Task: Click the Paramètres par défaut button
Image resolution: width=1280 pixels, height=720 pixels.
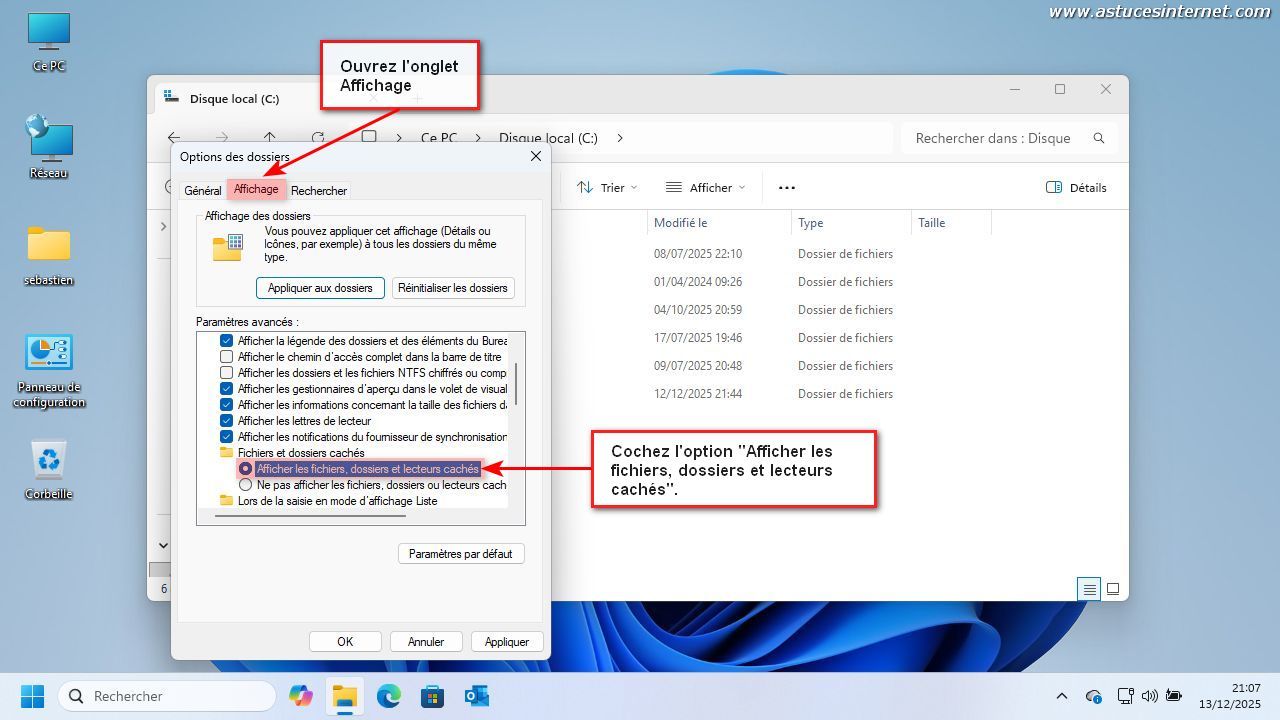Action: pyautogui.click(x=460, y=554)
